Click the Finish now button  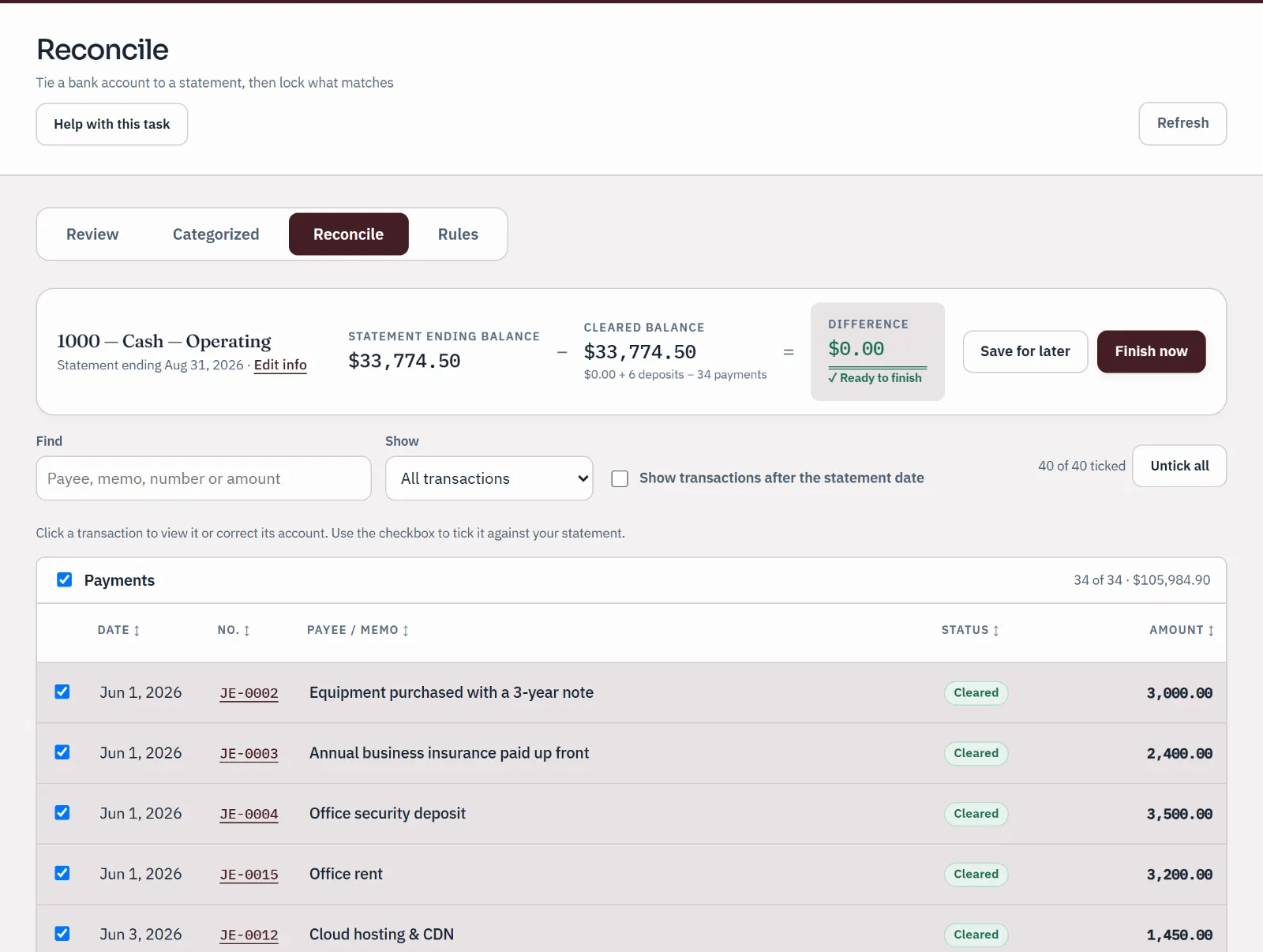[1151, 351]
